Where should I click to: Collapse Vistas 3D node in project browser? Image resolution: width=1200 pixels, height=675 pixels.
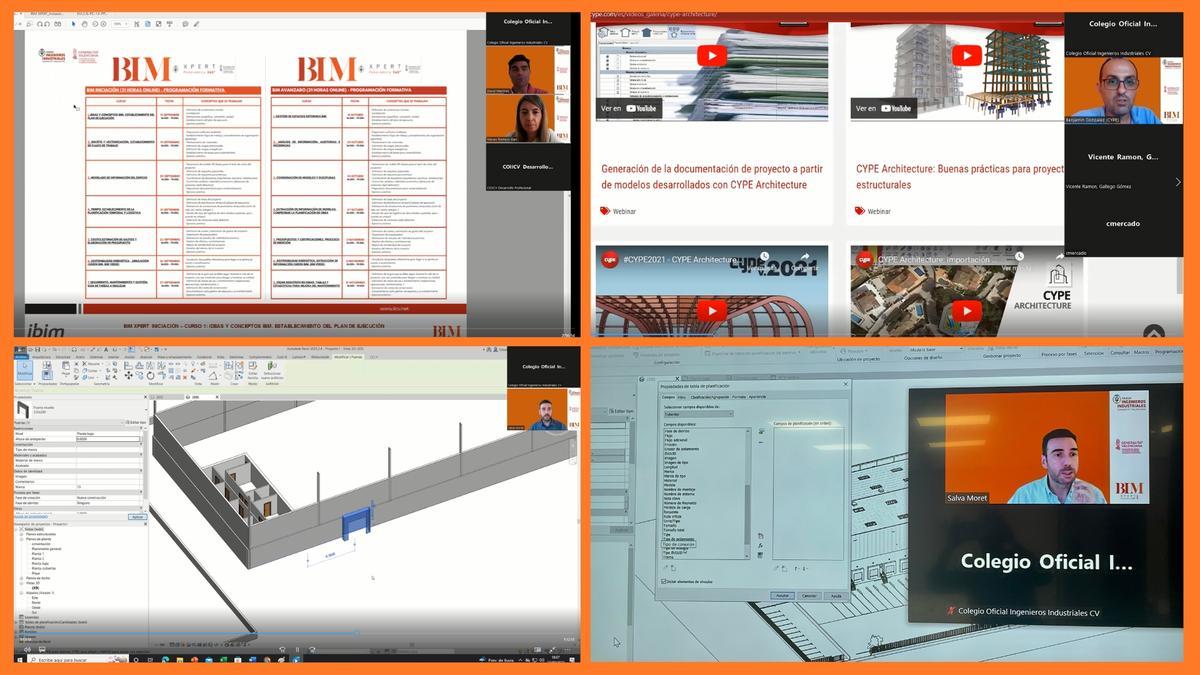[22, 583]
